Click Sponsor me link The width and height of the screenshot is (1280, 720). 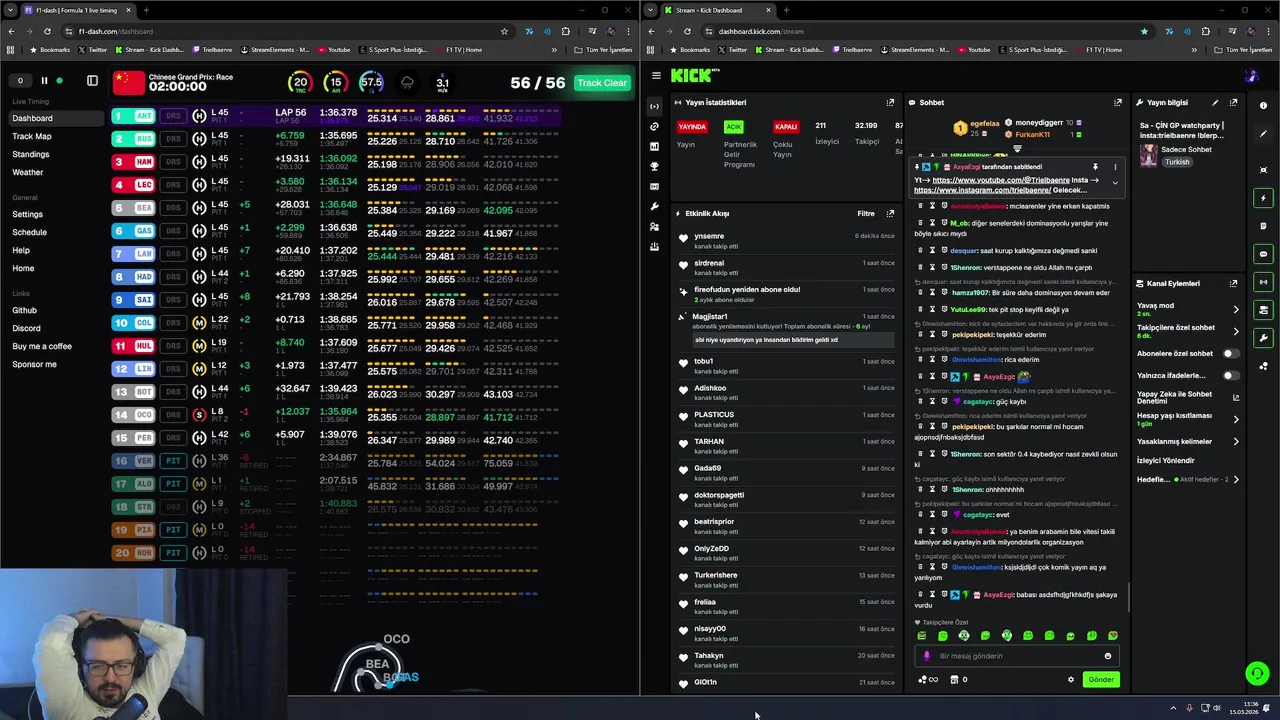[34, 364]
